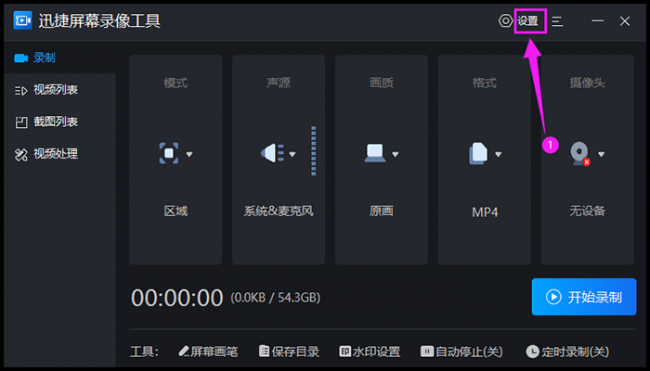Click the webcam camera icon
Image resolution: width=650 pixels, height=371 pixels.
pos(580,154)
